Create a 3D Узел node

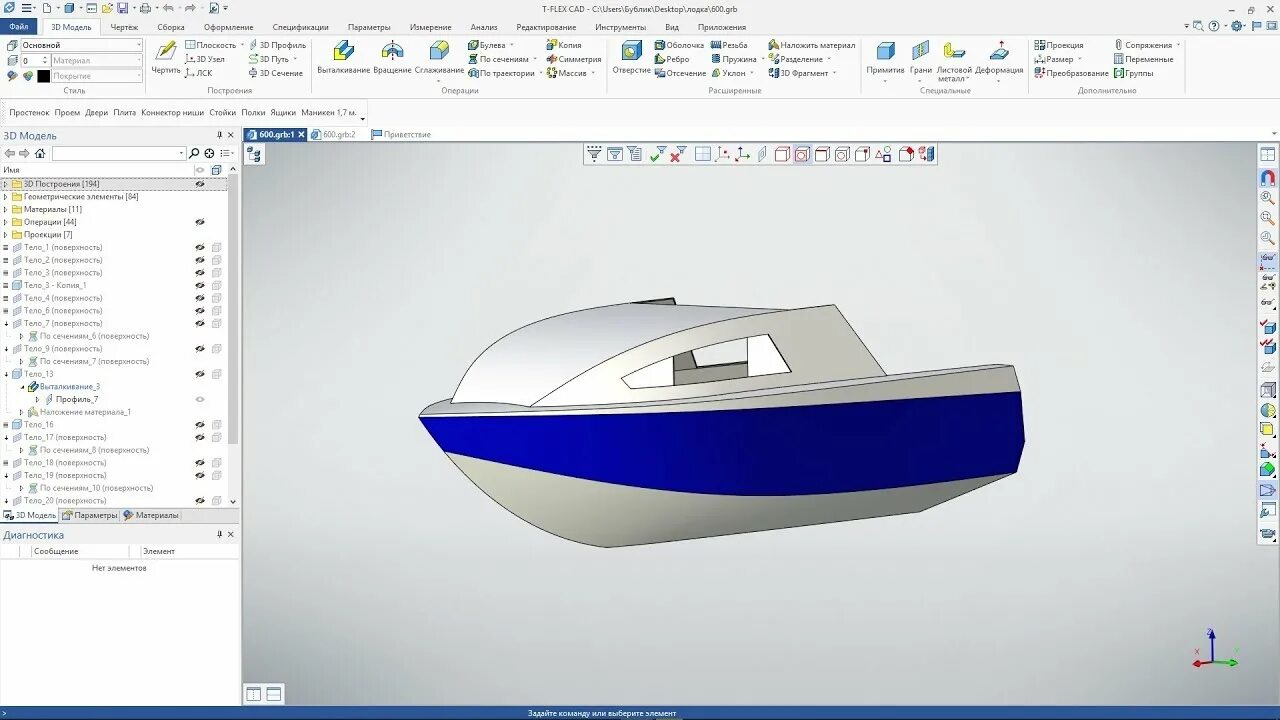205,59
